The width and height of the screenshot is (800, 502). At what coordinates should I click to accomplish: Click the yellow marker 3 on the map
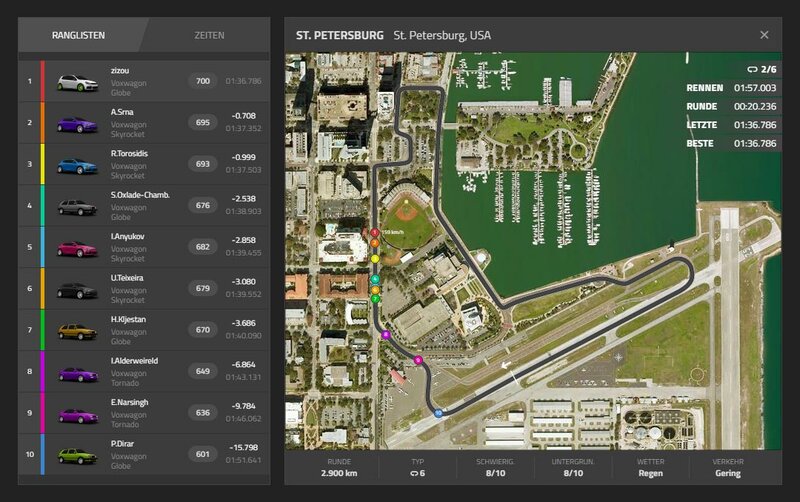coord(375,259)
